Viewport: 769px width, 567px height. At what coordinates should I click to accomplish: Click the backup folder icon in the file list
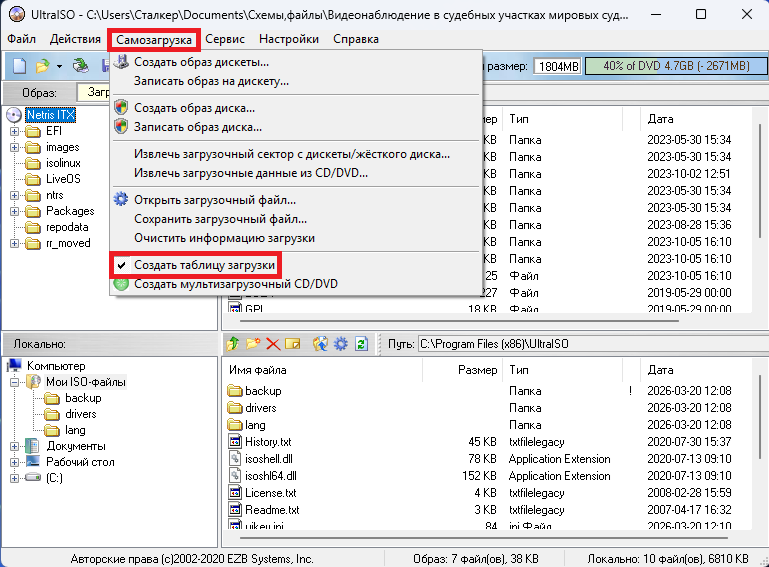pos(235,391)
